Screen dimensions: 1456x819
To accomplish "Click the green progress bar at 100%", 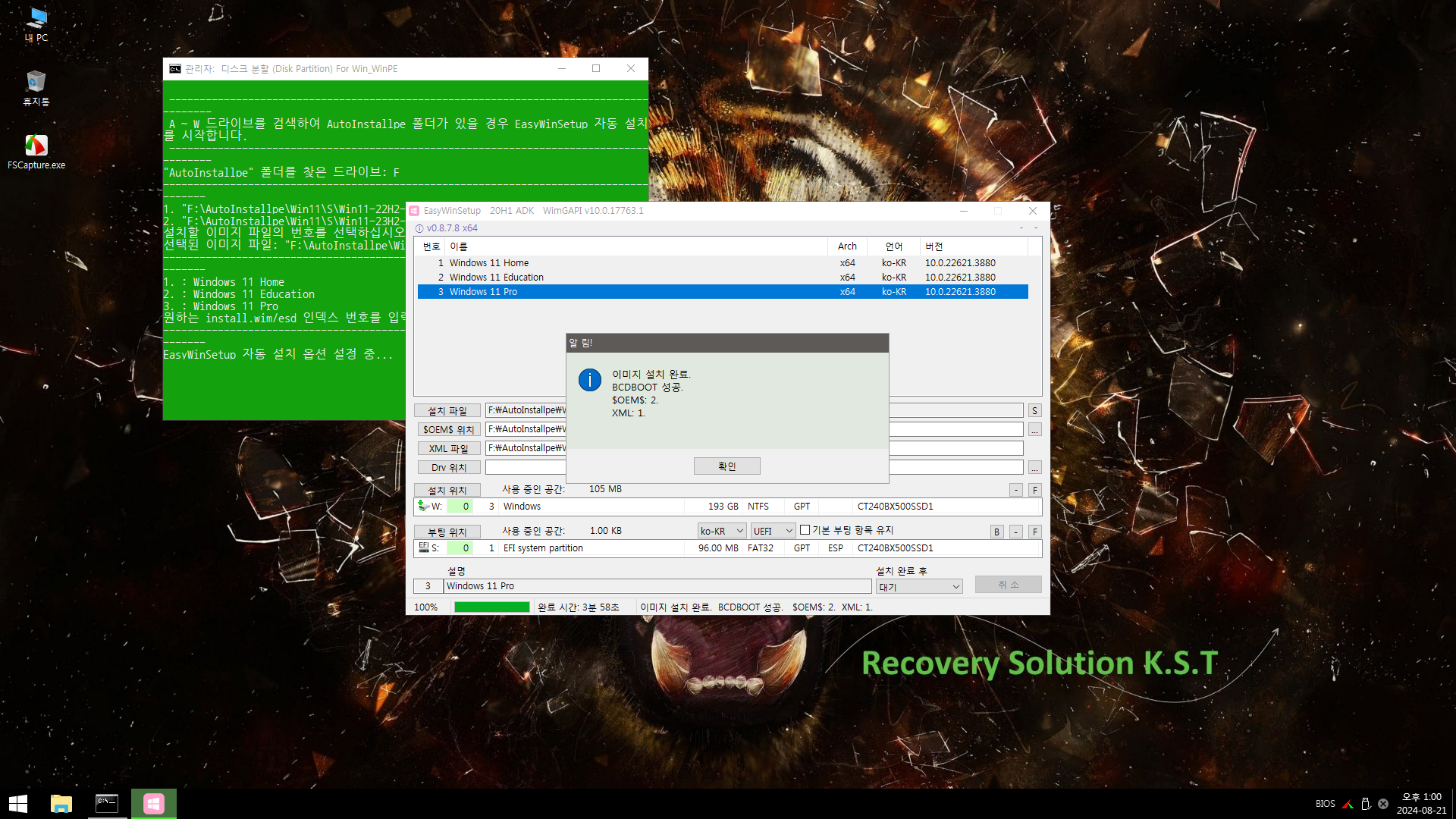I will pos(491,607).
